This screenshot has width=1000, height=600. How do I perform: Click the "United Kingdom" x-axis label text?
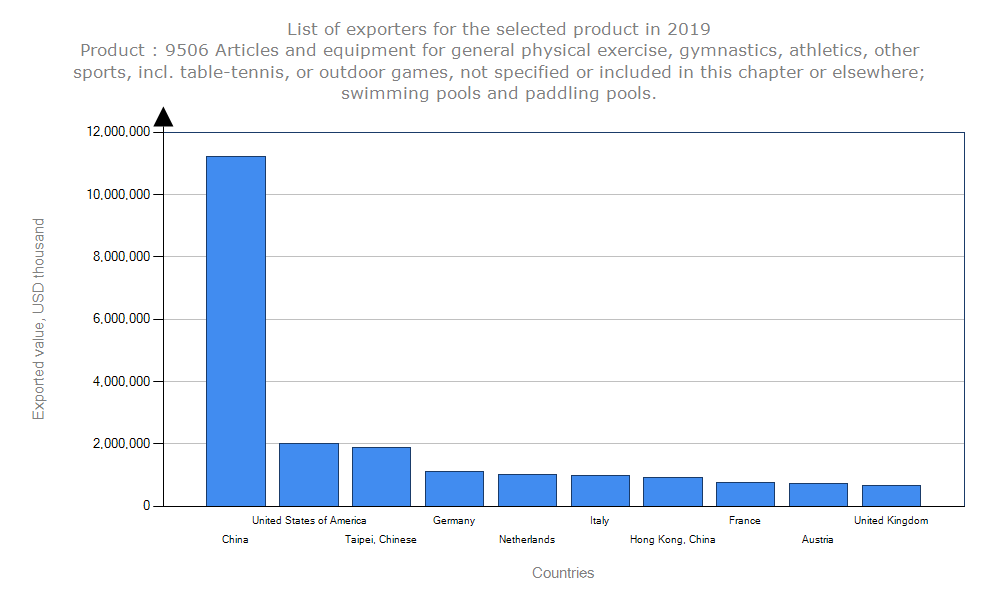(891, 520)
